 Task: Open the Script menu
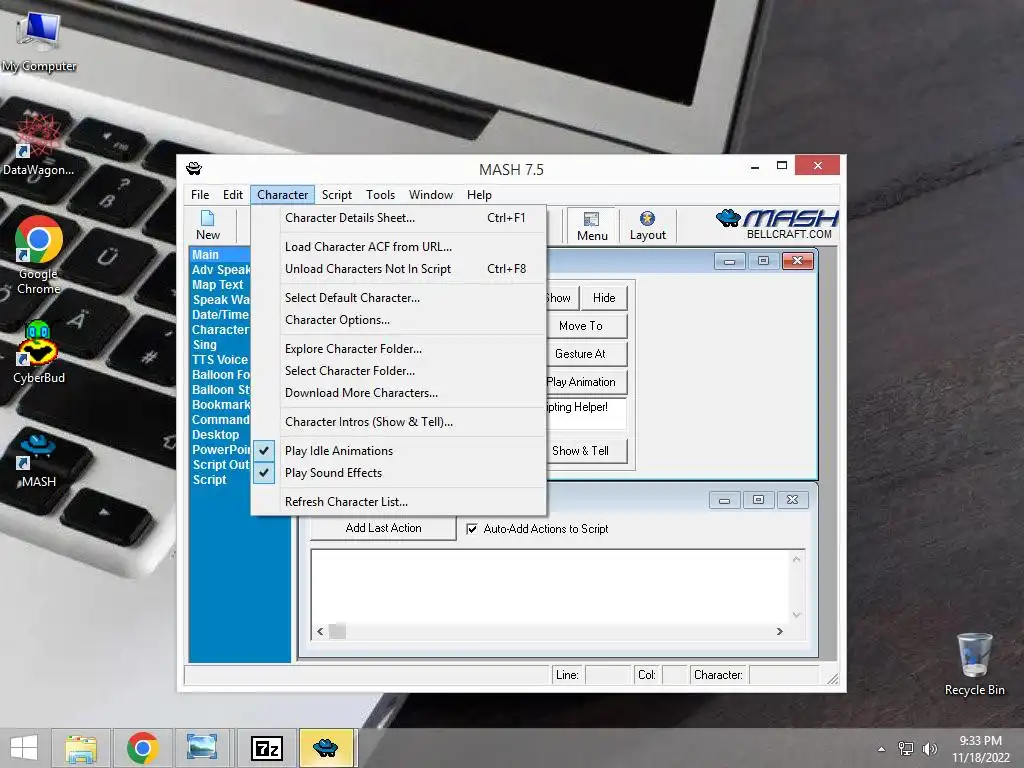tap(336, 195)
